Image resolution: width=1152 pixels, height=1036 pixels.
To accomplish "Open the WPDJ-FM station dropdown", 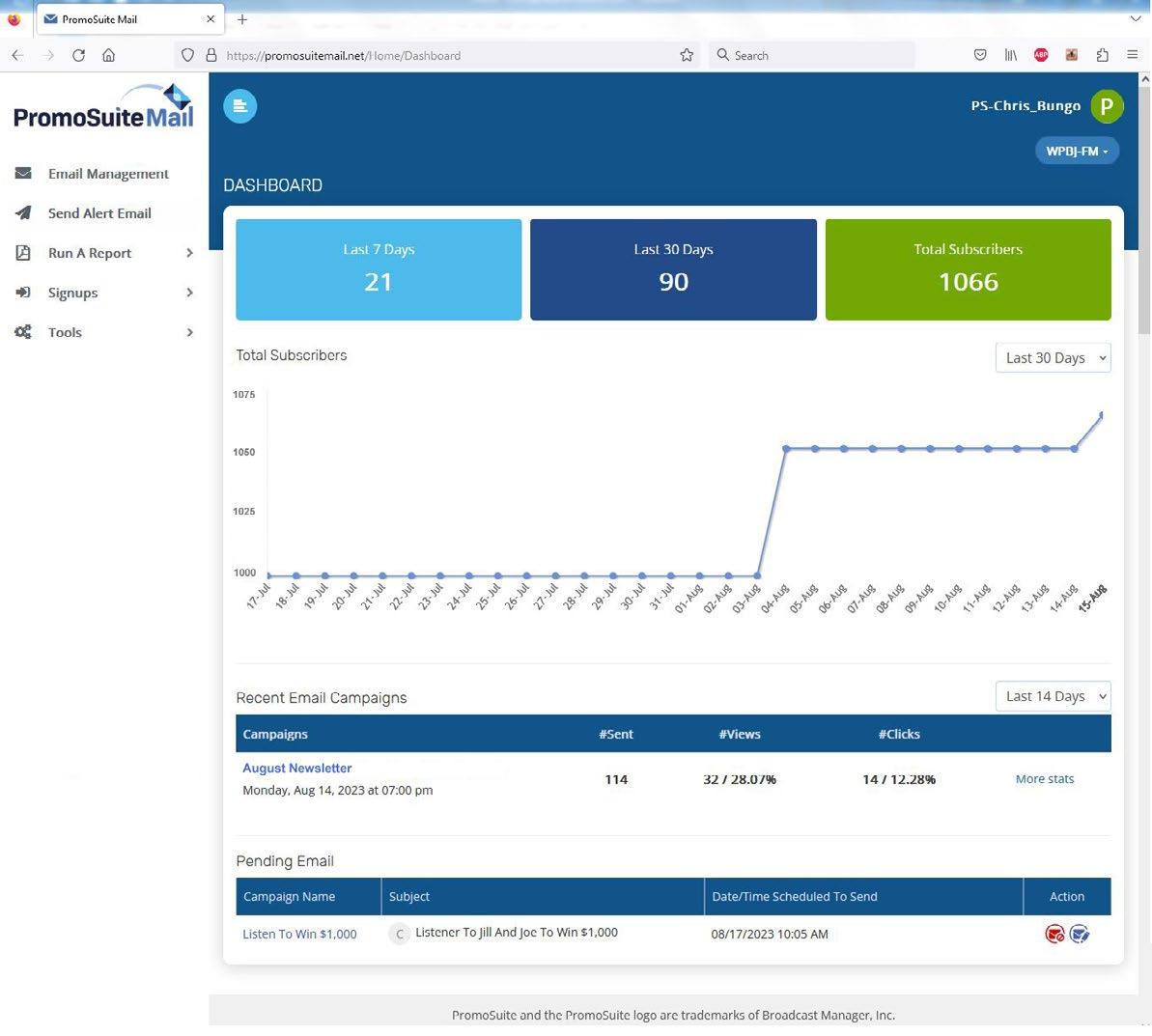I will coord(1077,151).
